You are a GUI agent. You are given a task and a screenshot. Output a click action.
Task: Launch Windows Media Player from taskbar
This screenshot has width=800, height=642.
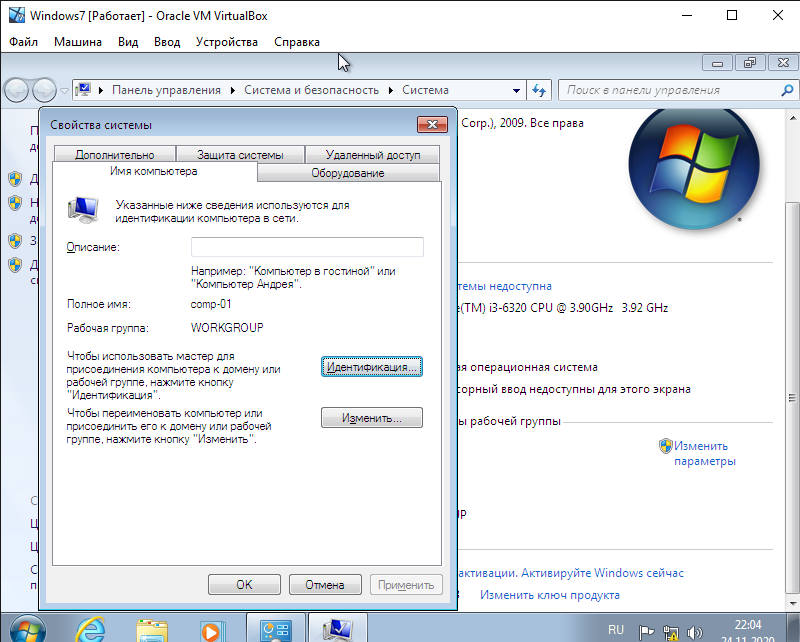click(x=211, y=629)
